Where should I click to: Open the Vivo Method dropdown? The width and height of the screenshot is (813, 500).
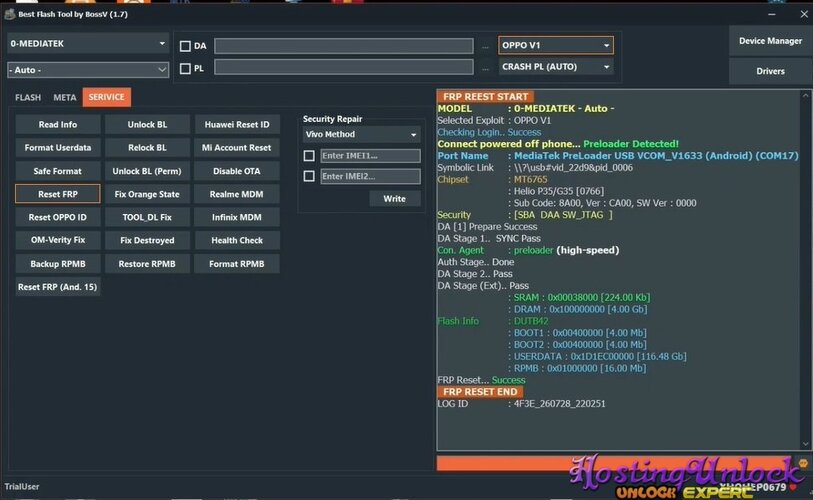(361, 134)
